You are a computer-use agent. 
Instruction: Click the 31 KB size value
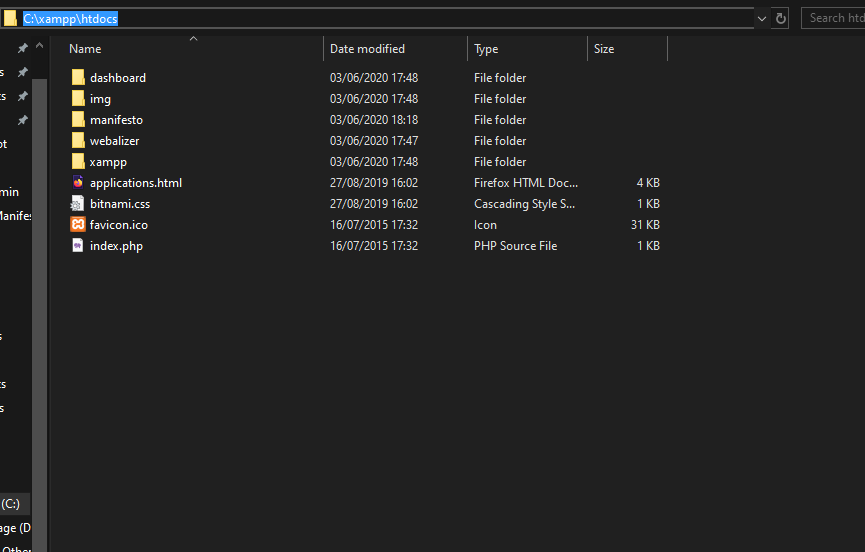[645, 224]
